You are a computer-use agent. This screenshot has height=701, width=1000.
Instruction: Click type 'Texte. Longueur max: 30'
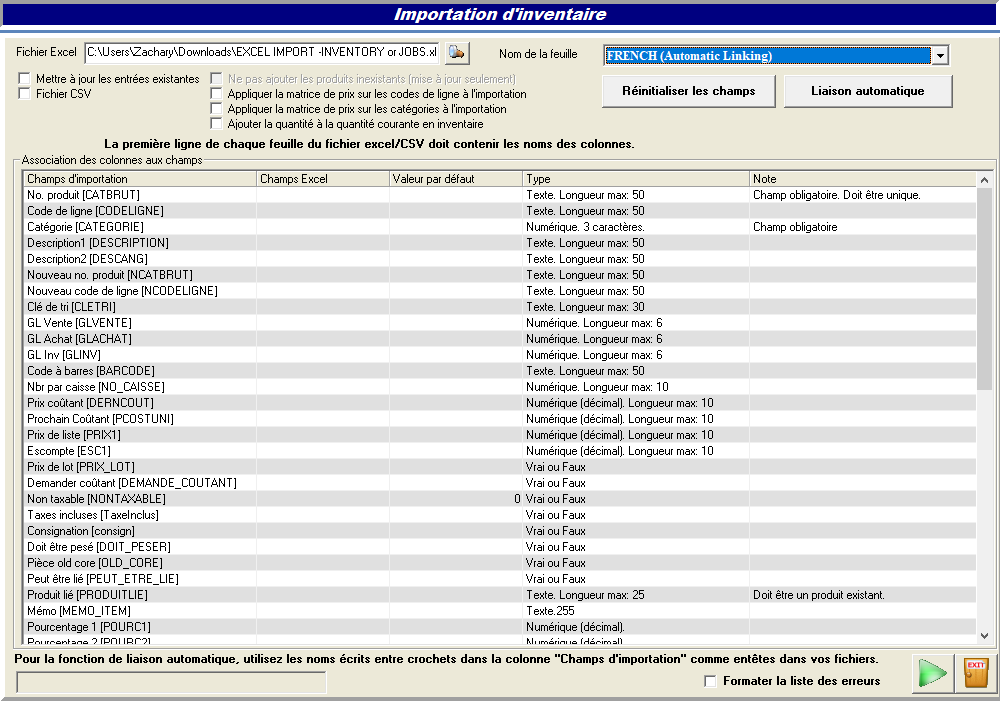coord(585,307)
